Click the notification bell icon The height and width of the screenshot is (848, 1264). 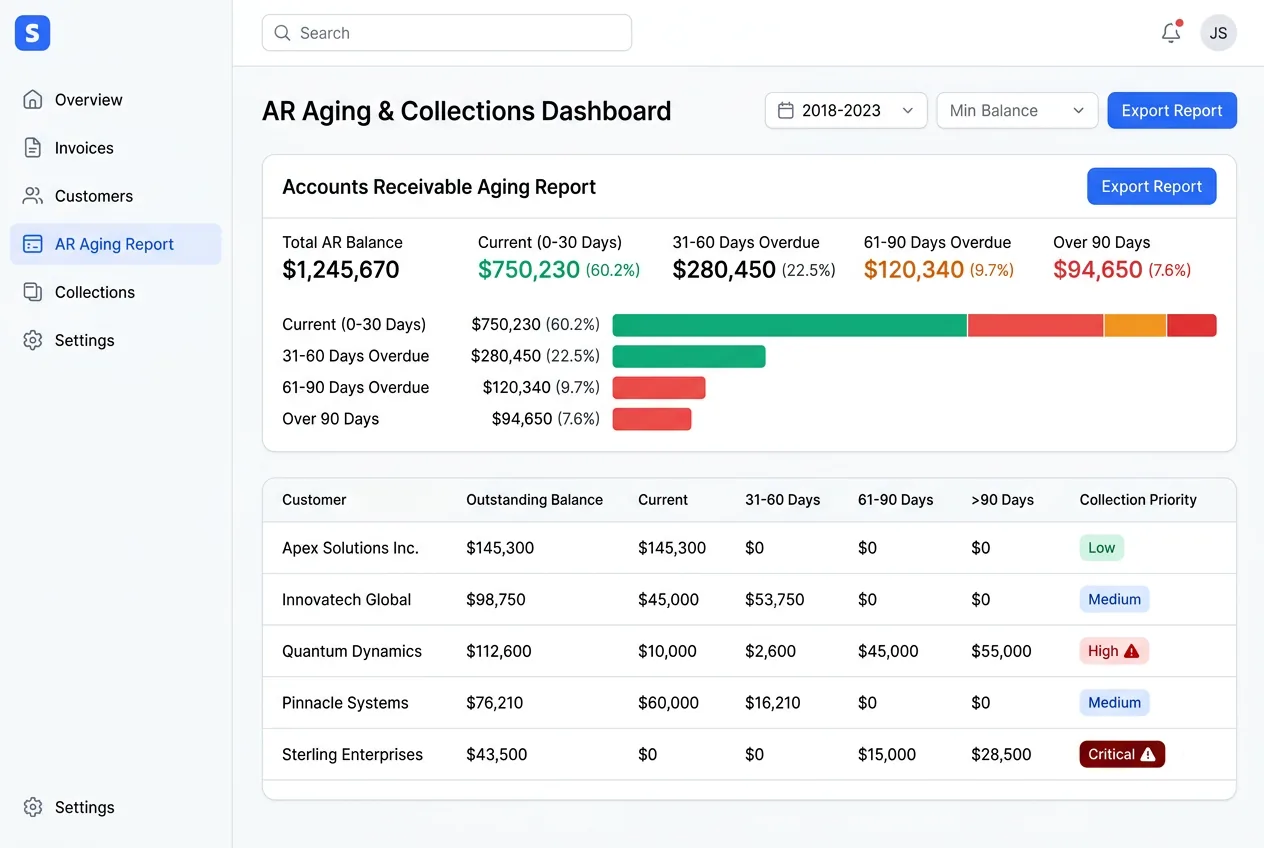(1170, 32)
